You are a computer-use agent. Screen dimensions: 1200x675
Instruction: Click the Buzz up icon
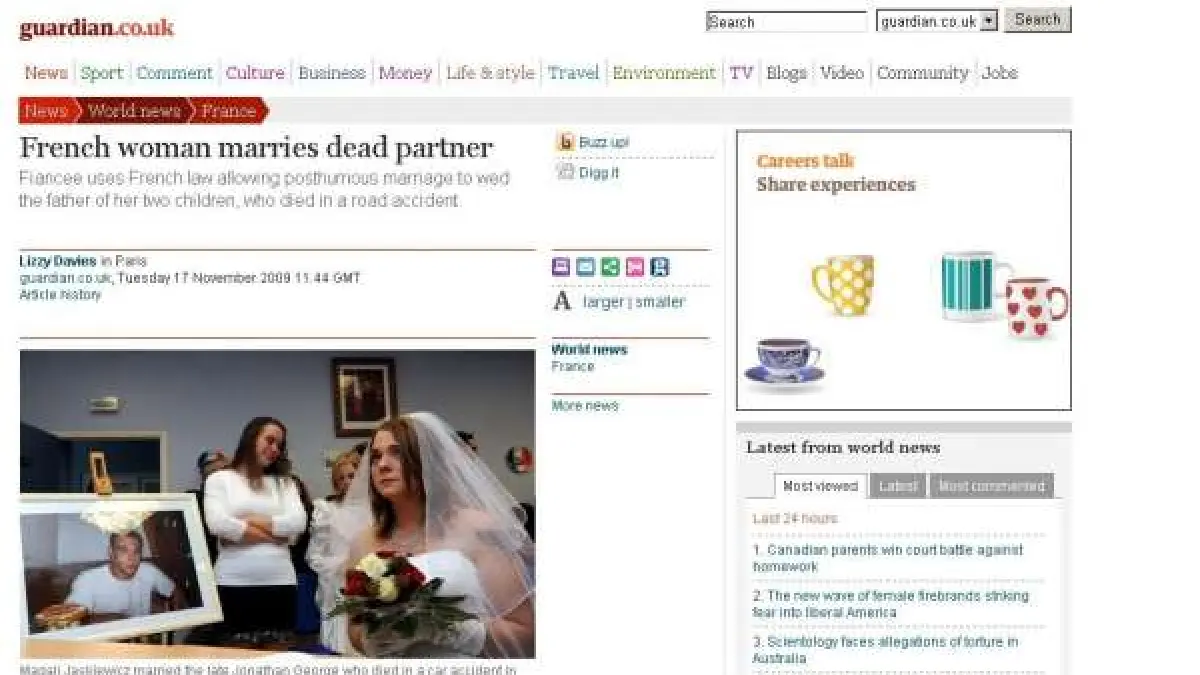[565, 143]
